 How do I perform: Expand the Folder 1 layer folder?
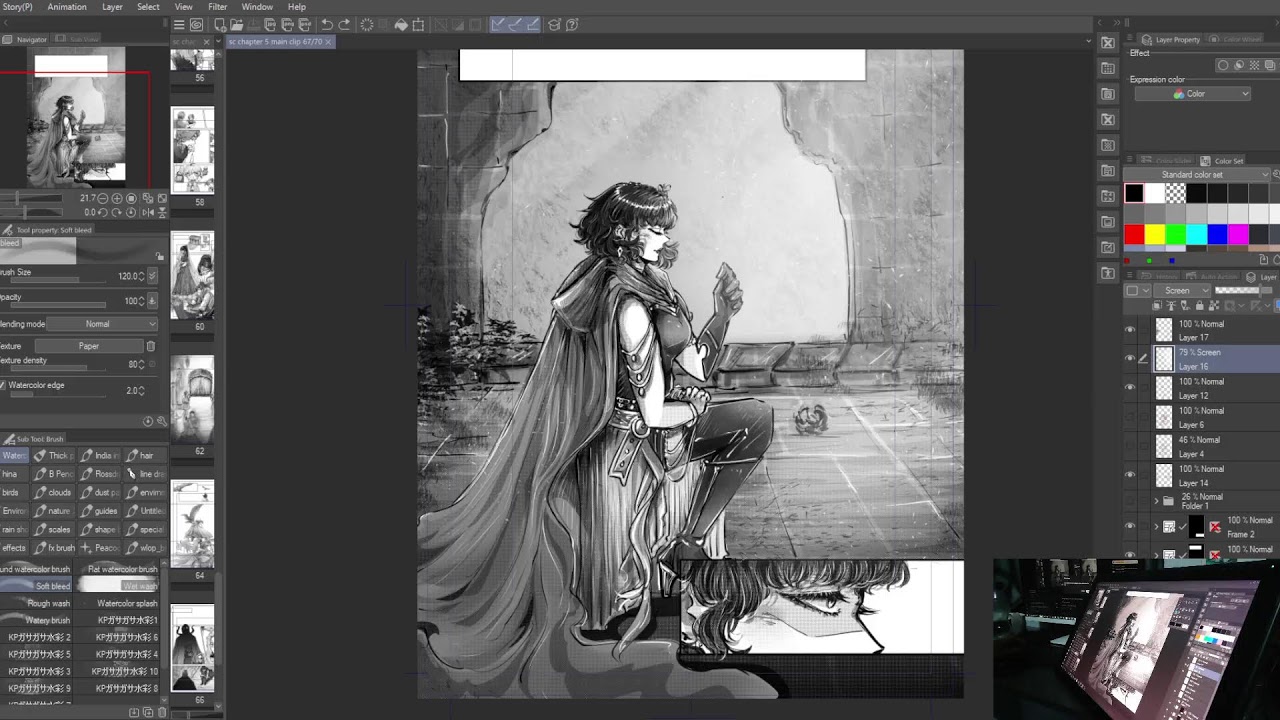point(1157,501)
